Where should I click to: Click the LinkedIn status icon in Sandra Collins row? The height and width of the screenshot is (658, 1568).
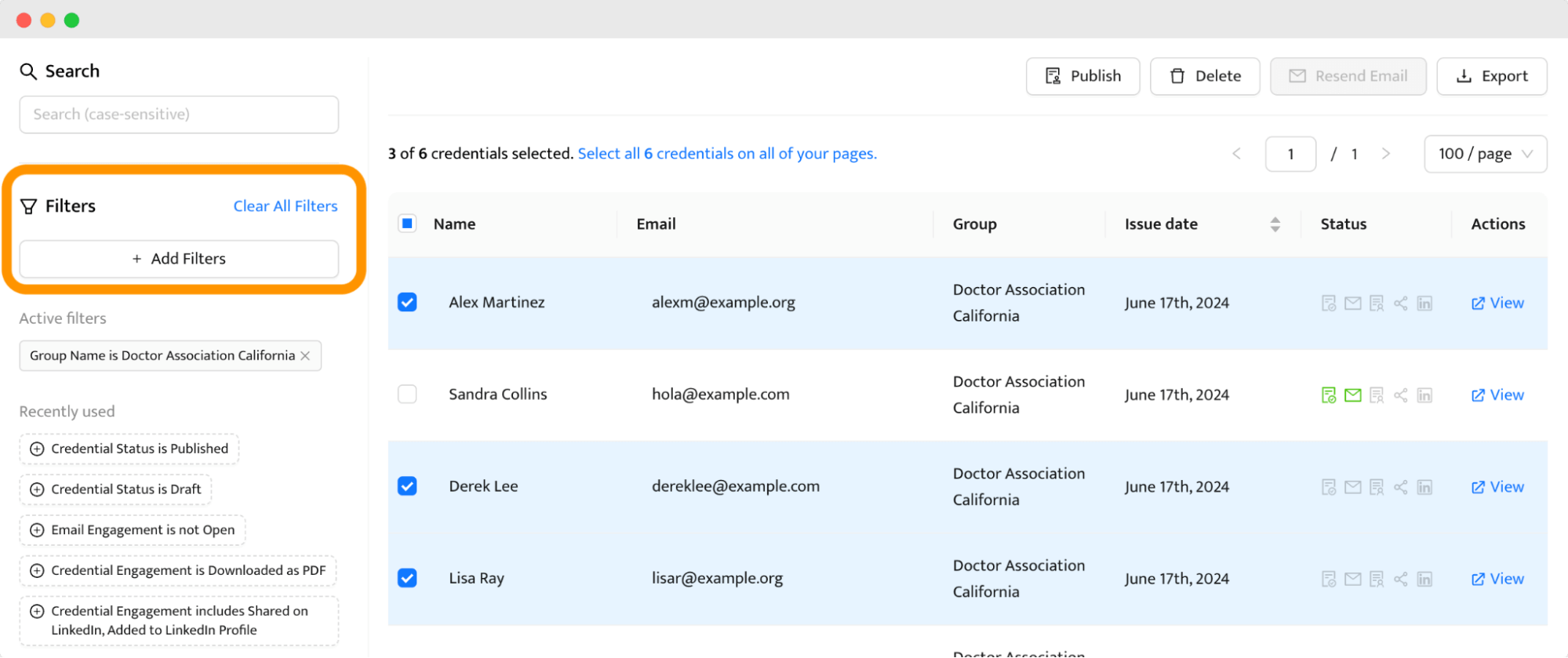(x=1425, y=395)
